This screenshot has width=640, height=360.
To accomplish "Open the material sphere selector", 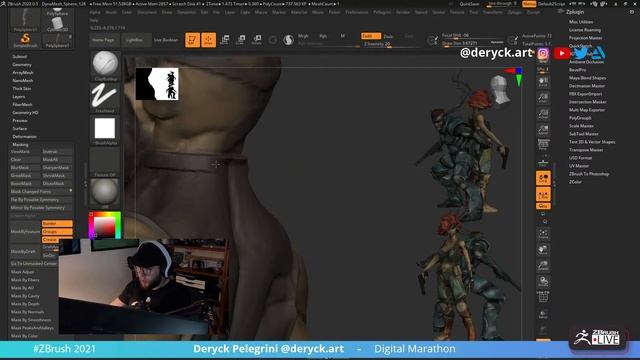I will click(105, 193).
